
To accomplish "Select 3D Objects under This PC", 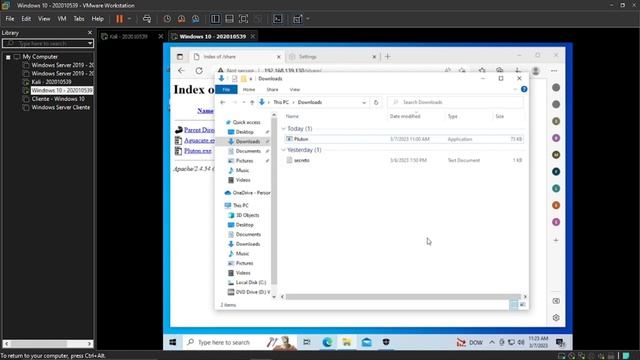I will [247, 215].
